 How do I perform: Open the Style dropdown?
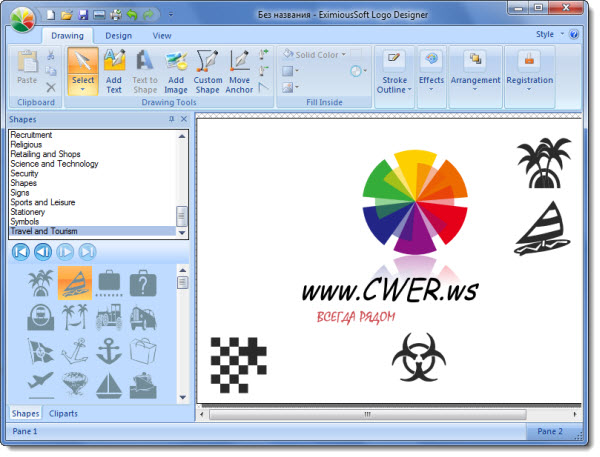[550, 34]
